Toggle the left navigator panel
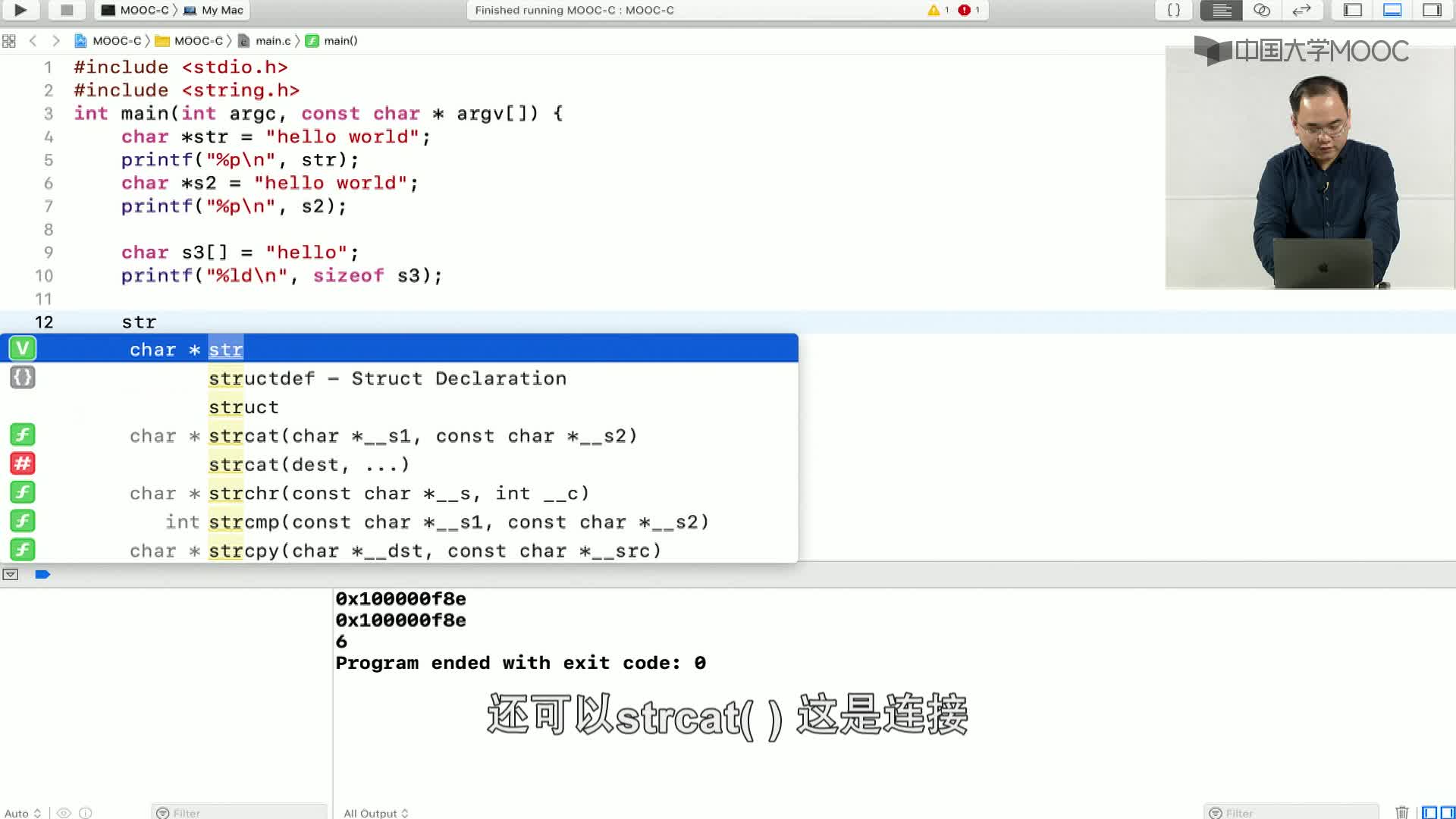 tap(1352, 10)
